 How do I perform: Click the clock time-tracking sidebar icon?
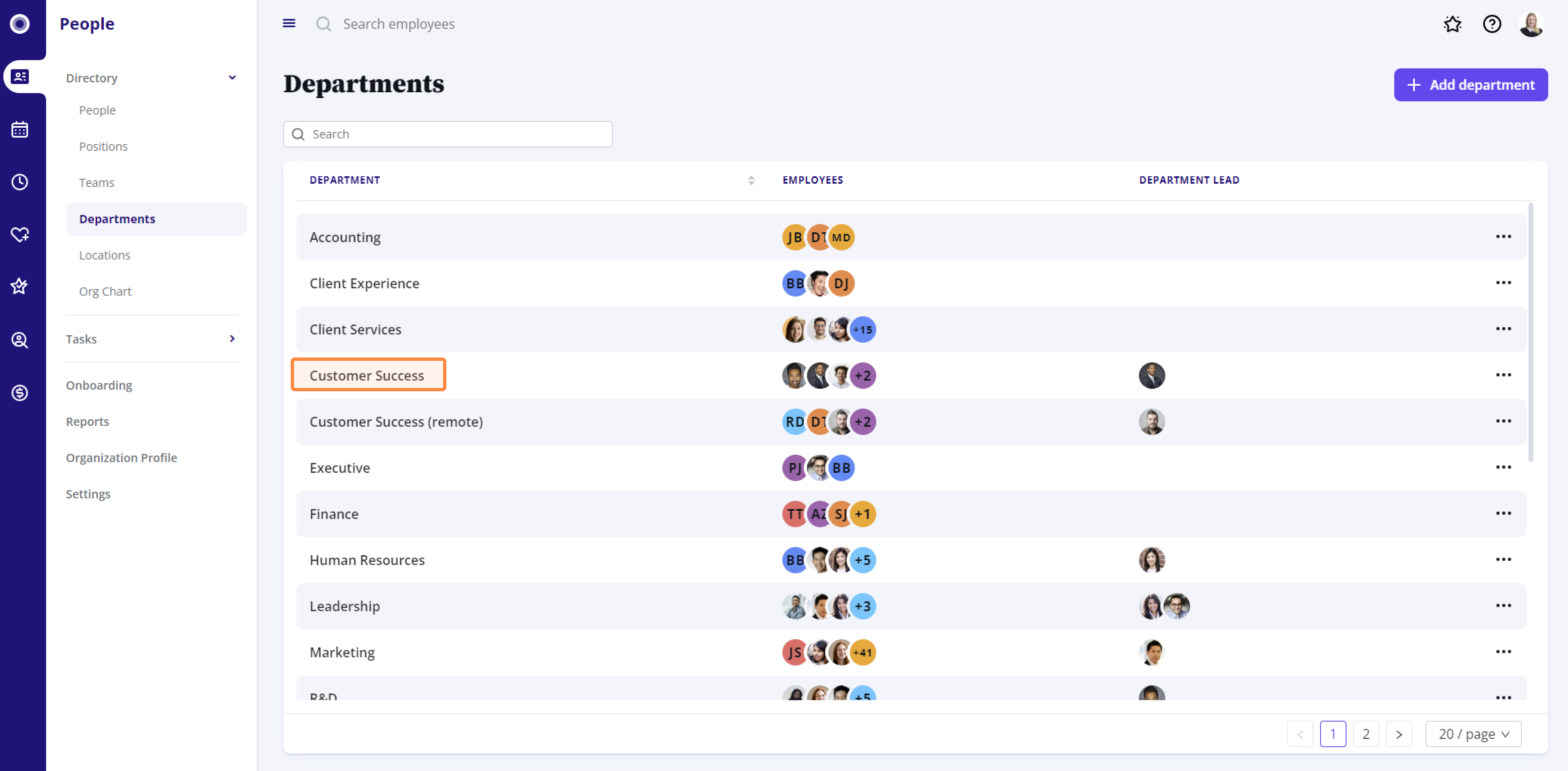click(19, 182)
